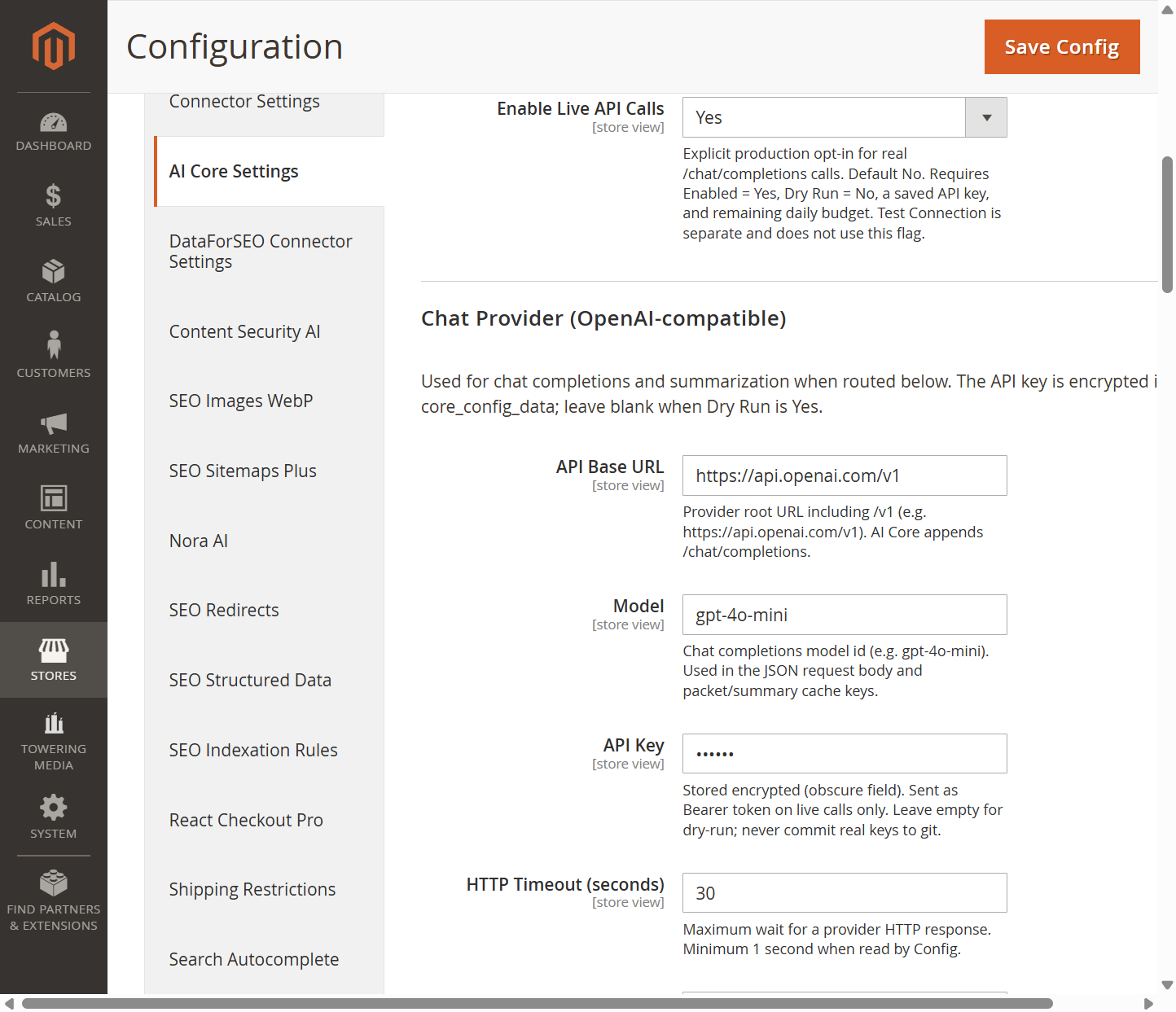1176x1012 pixels.
Task: Focus the HTTP Timeout seconds field
Action: pos(845,893)
